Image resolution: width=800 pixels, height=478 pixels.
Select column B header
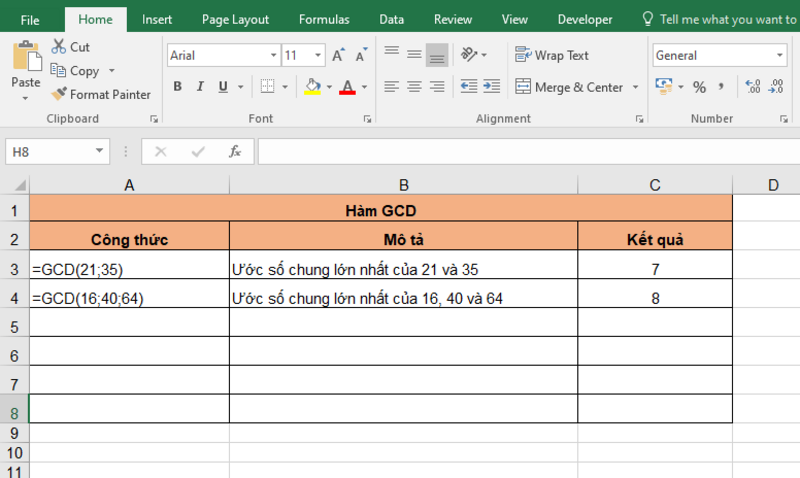coord(404,185)
